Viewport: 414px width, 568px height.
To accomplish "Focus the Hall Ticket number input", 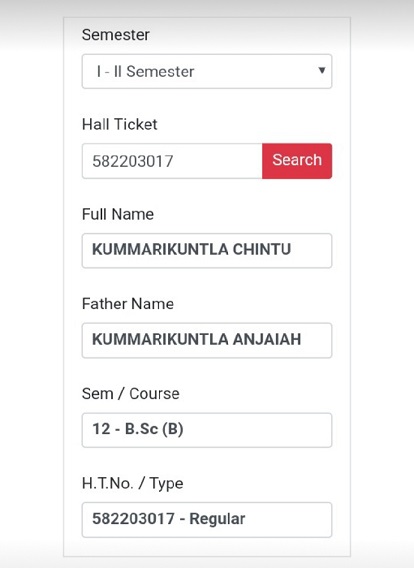I will click(172, 161).
